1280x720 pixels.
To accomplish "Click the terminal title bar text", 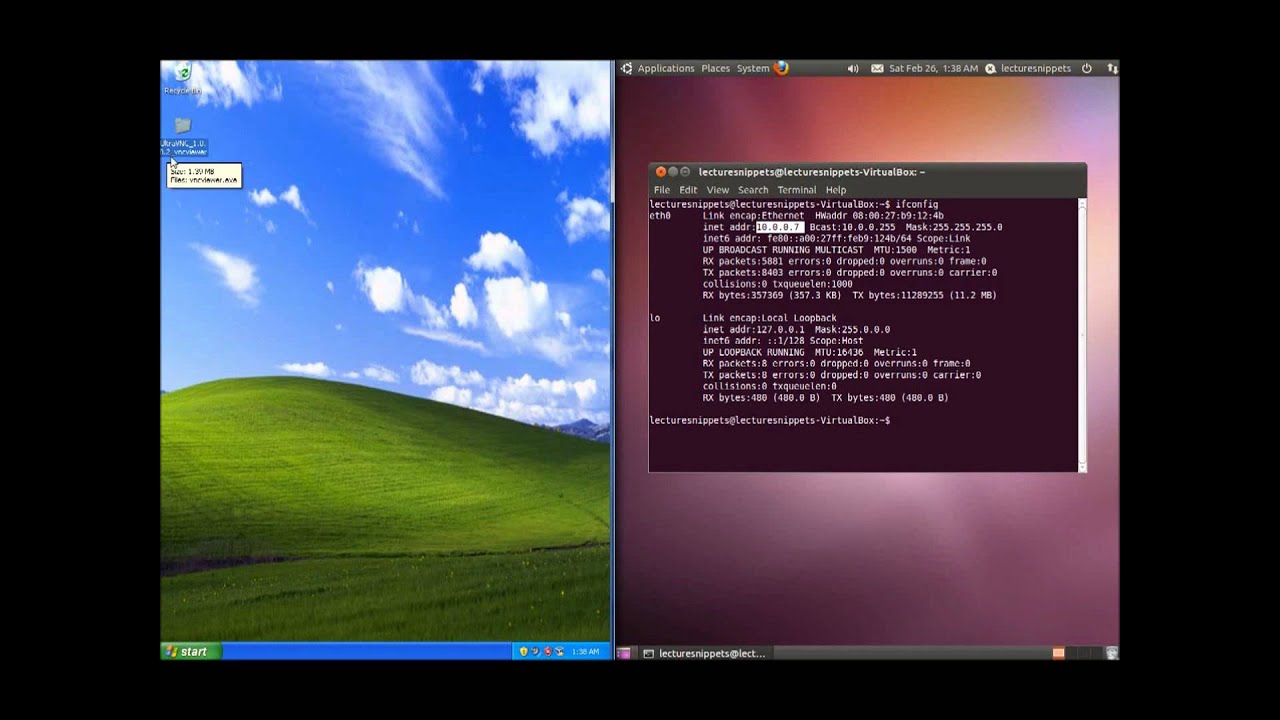I will (811, 172).
